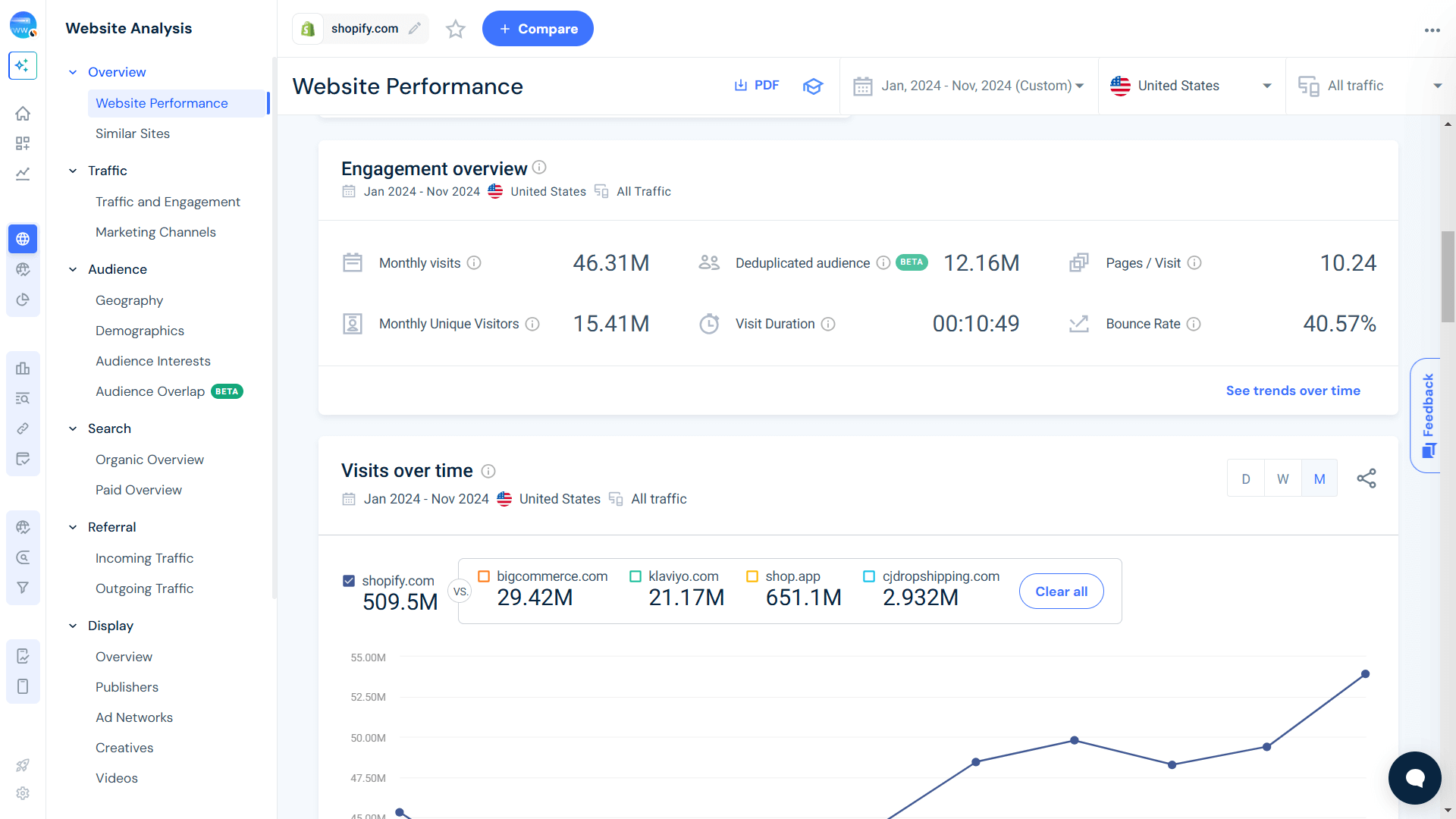Select the AI sparkle assistant icon
The image size is (1456, 819).
[x=23, y=65]
